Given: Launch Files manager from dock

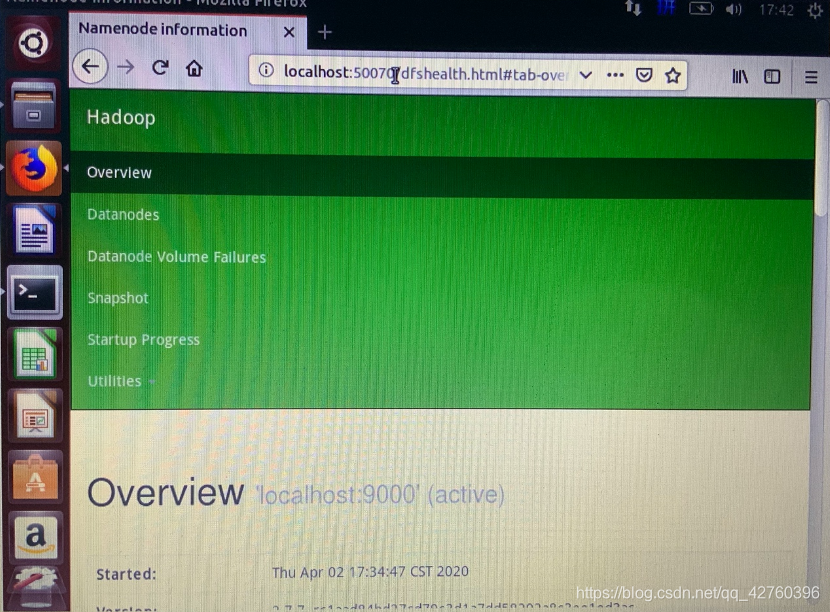Looking at the screenshot, I should click(33, 106).
